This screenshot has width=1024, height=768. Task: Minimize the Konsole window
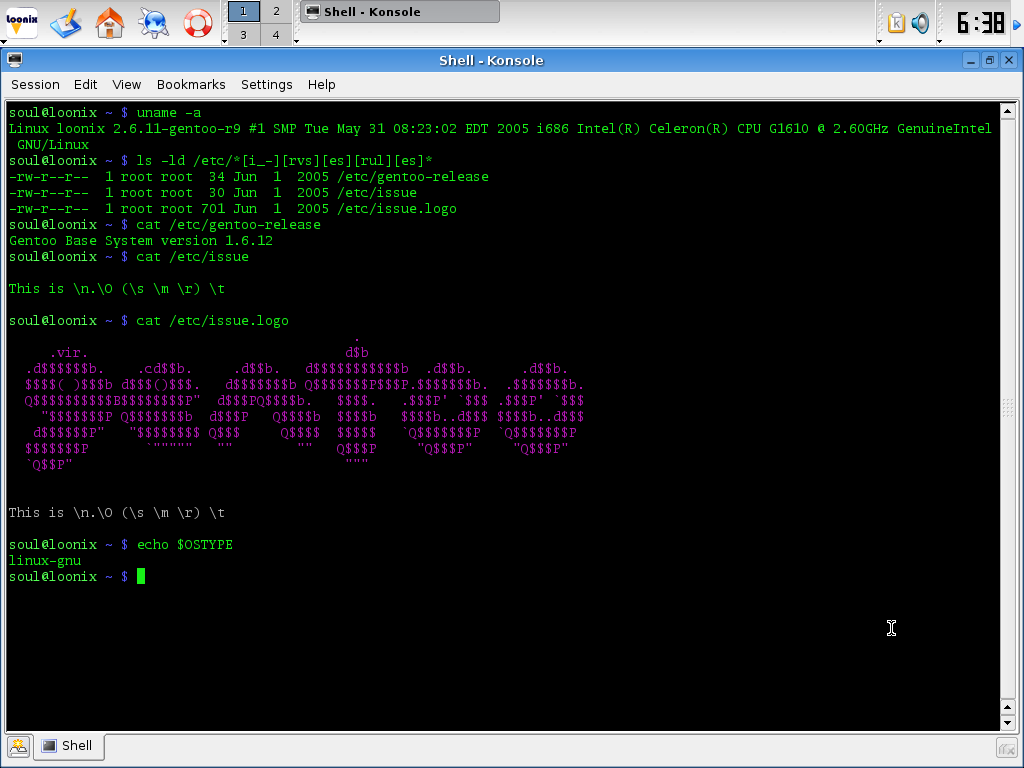pyautogui.click(x=971, y=61)
